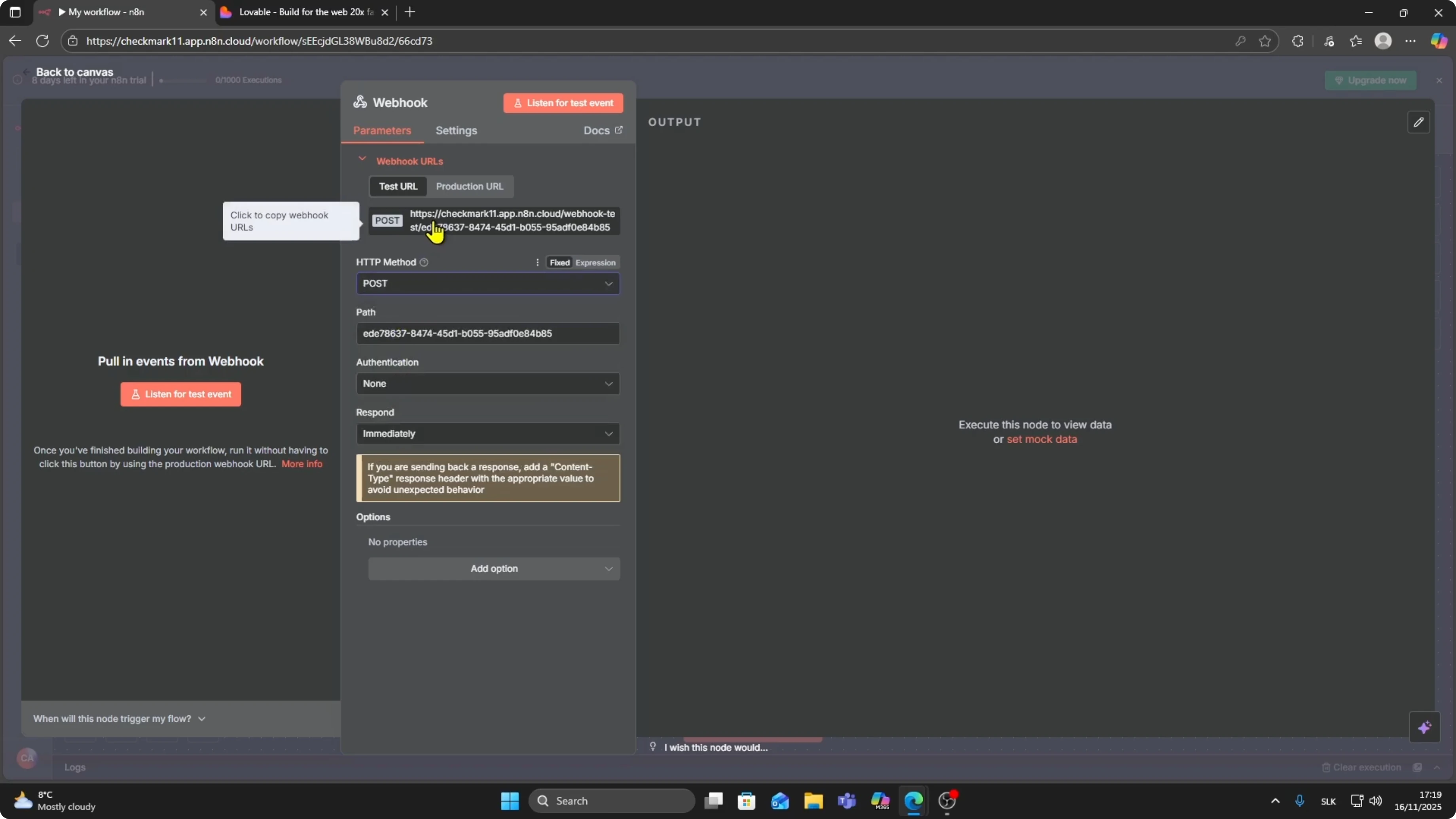Set HTTP Method mode to Expression
This screenshot has width=1456, height=819.
point(595,262)
